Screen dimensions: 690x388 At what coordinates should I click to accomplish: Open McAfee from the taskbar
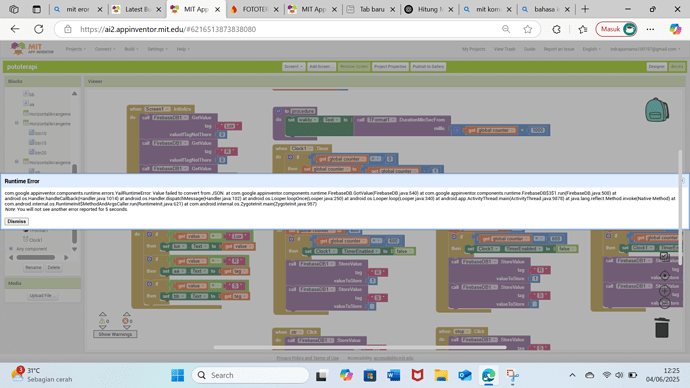(x=417, y=375)
